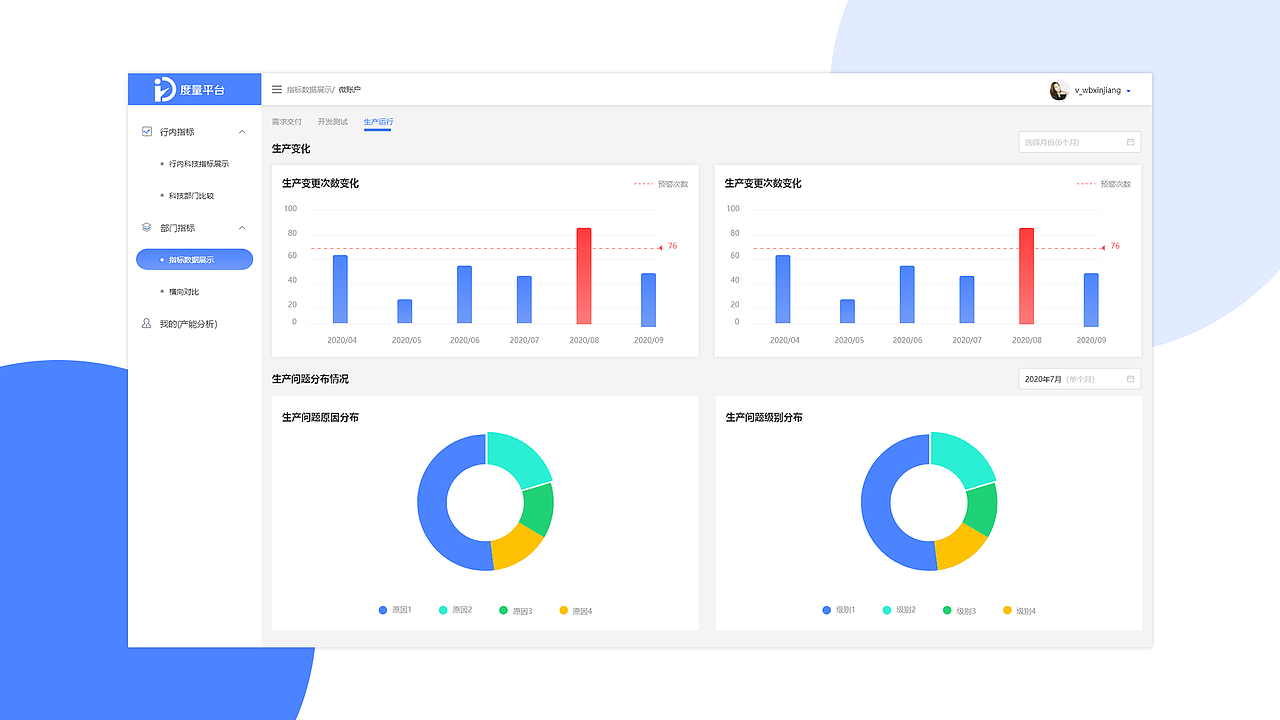Click the 2020年7月 month picker field

[x=1079, y=379]
